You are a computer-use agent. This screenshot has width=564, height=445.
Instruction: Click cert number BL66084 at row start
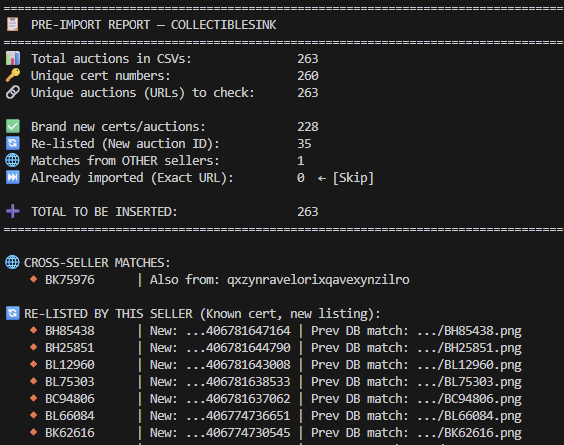pos(70,416)
